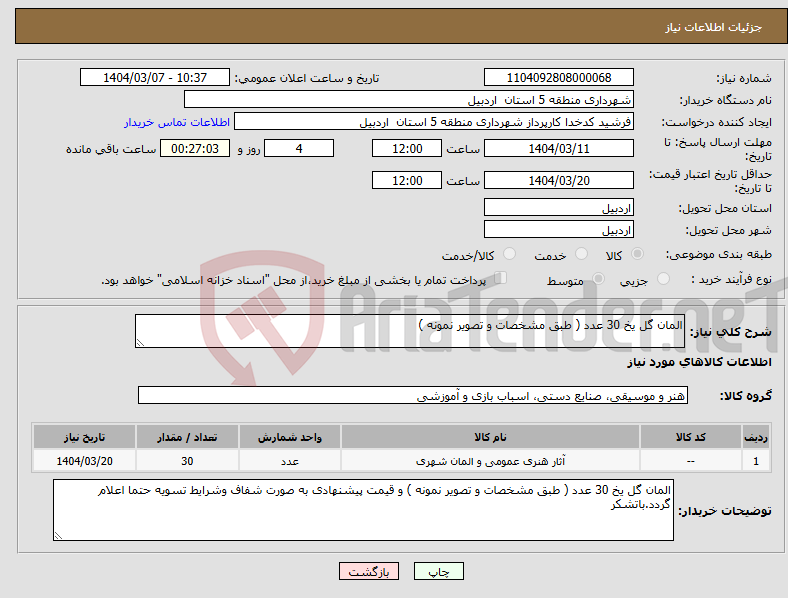
Task: Click the تاریخ نیاز column header
Action: point(84,437)
